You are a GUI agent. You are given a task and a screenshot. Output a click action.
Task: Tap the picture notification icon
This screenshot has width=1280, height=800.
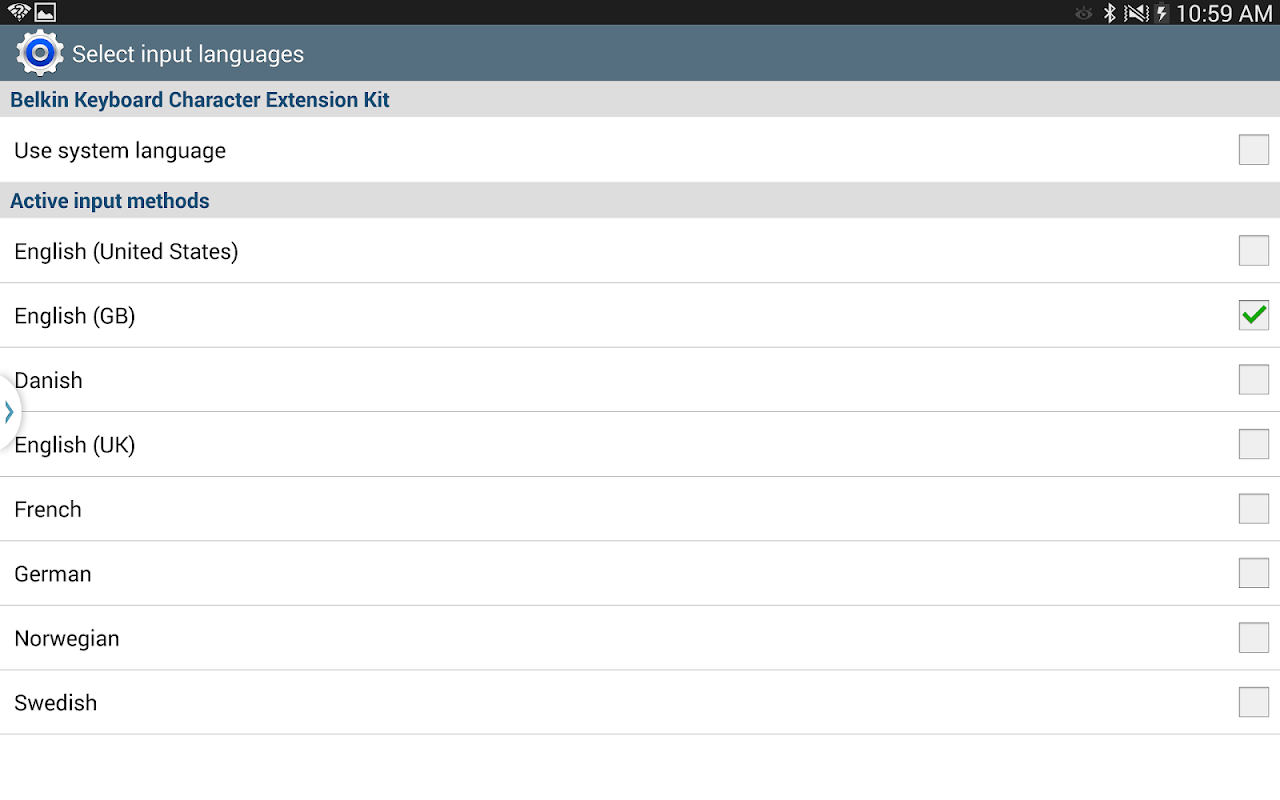[45, 12]
